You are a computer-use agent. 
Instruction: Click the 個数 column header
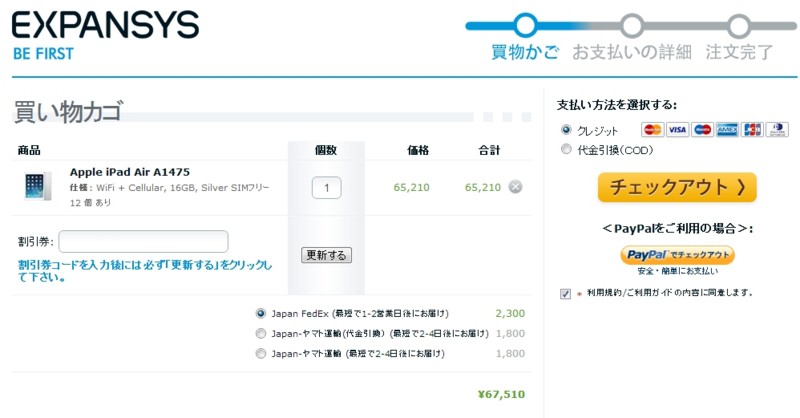(x=326, y=150)
